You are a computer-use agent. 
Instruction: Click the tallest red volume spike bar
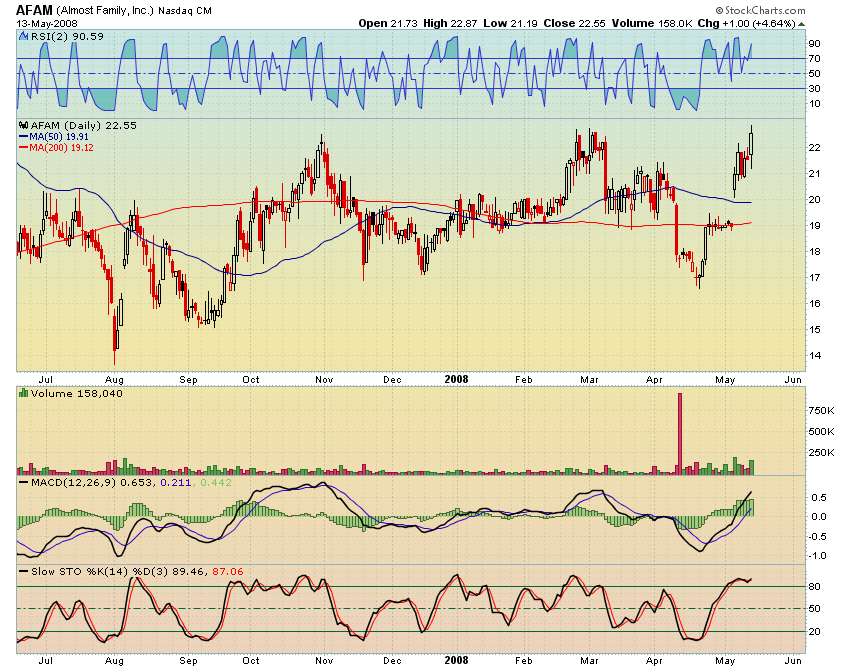(680, 434)
